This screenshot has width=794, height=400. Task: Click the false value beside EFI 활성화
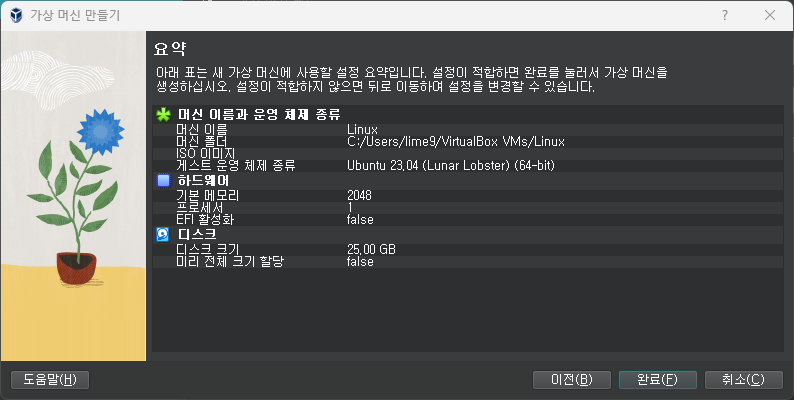360,220
